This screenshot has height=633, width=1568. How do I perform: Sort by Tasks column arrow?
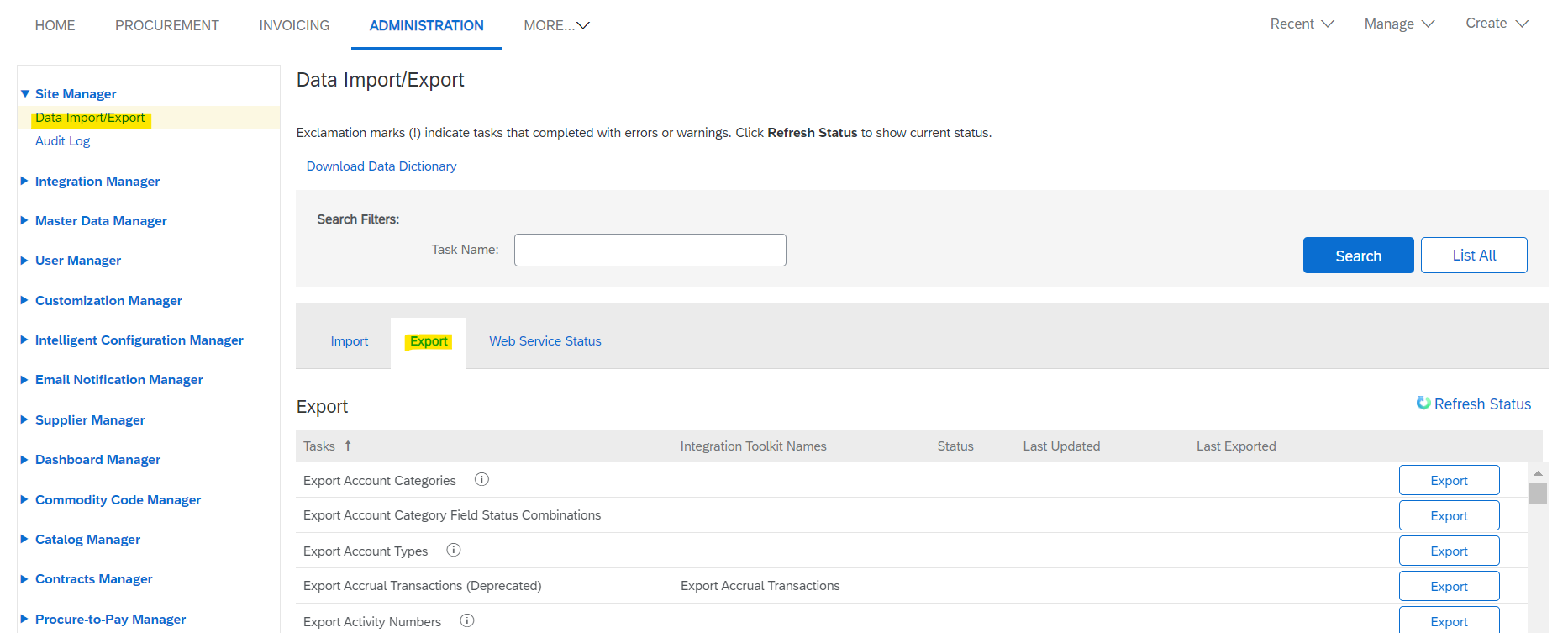click(348, 446)
